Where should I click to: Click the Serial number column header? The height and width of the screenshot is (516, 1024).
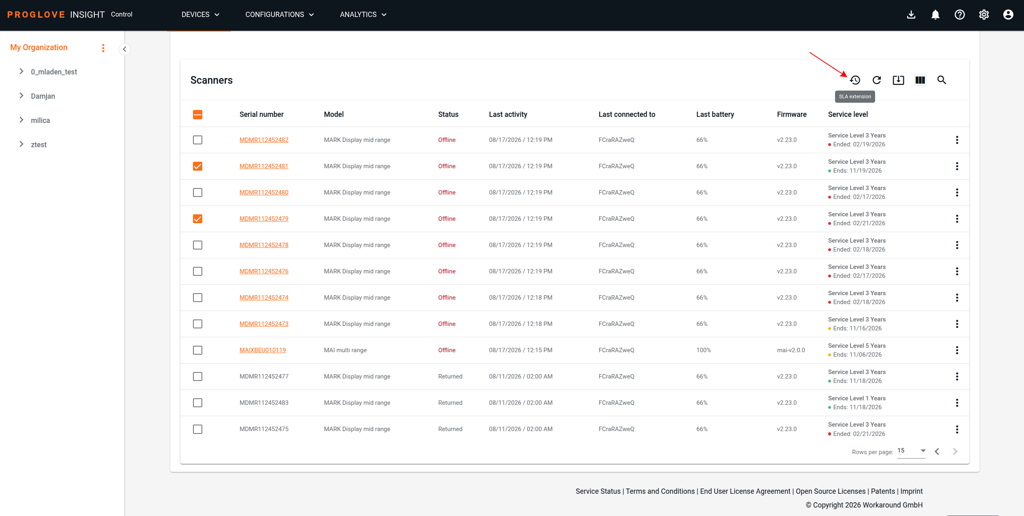pos(261,114)
